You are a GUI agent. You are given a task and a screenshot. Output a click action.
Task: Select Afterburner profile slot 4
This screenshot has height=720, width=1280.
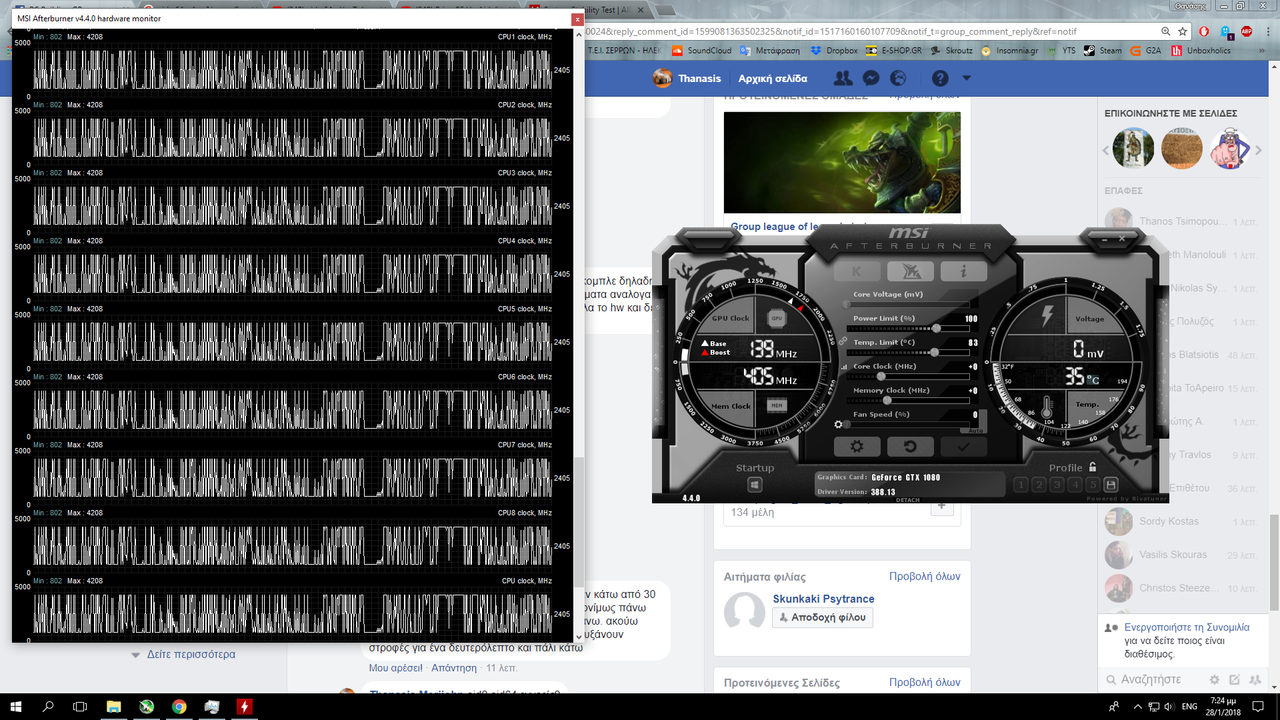click(1075, 485)
